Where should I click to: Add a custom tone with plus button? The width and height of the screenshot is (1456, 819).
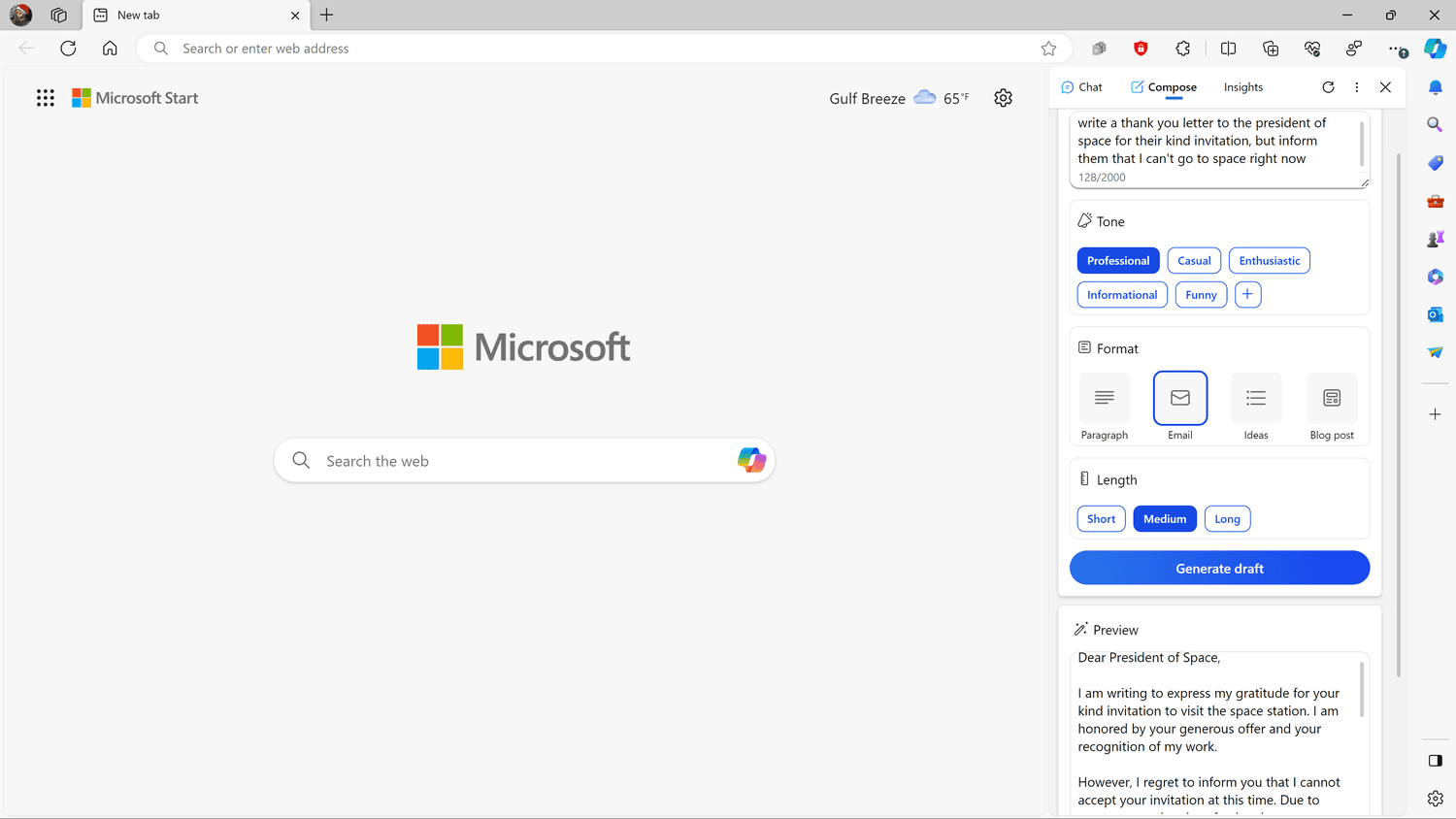[1247, 294]
